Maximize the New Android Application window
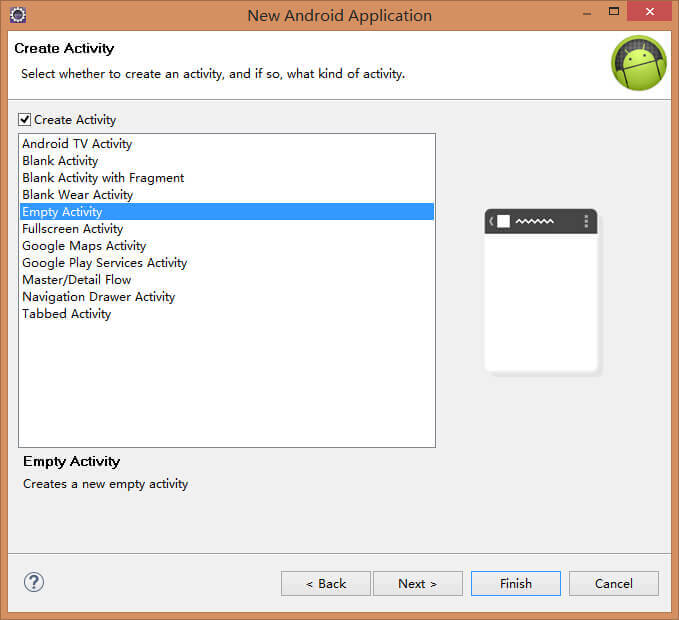The width and height of the screenshot is (679, 620). pos(614,12)
